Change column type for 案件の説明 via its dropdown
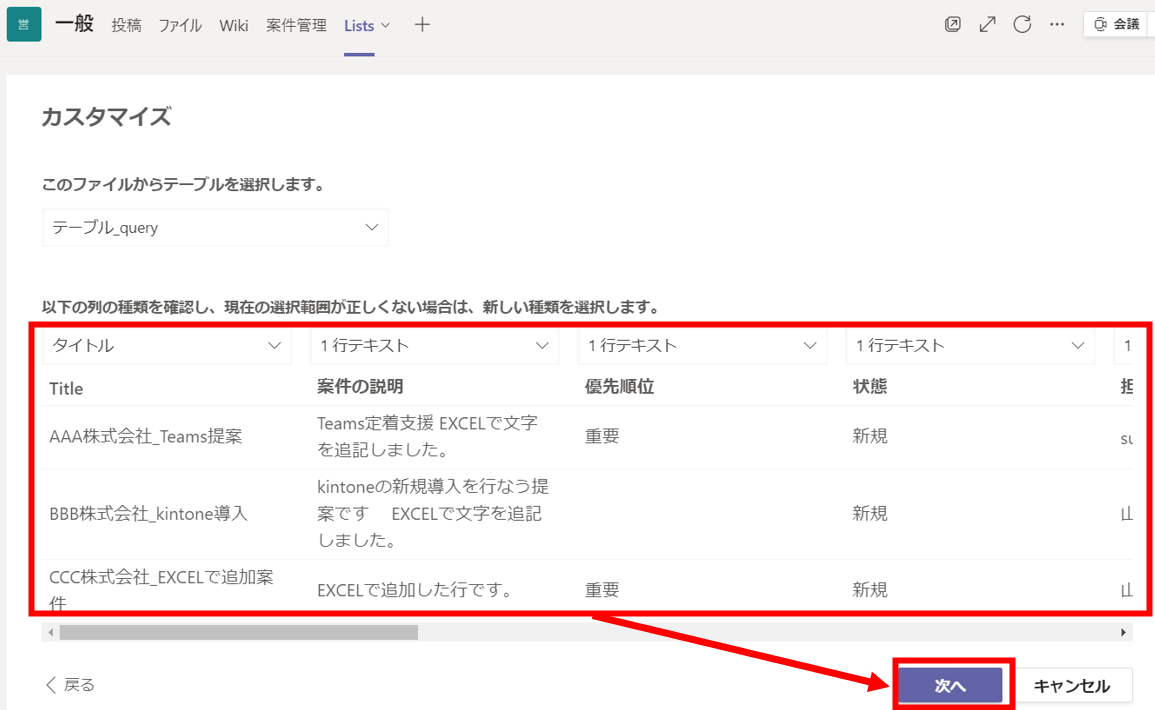The height and width of the screenshot is (710, 1155). 435,345
